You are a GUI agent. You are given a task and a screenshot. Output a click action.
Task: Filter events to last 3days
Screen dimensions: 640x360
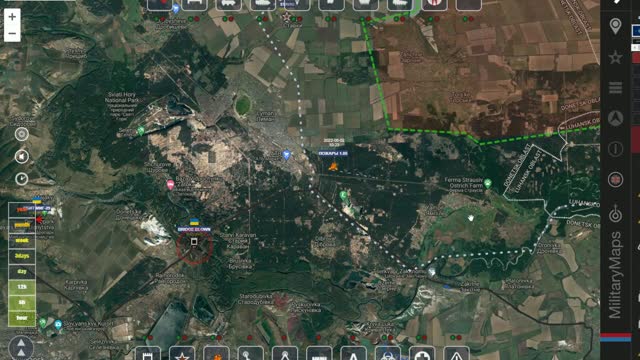[x=22, y=256]
